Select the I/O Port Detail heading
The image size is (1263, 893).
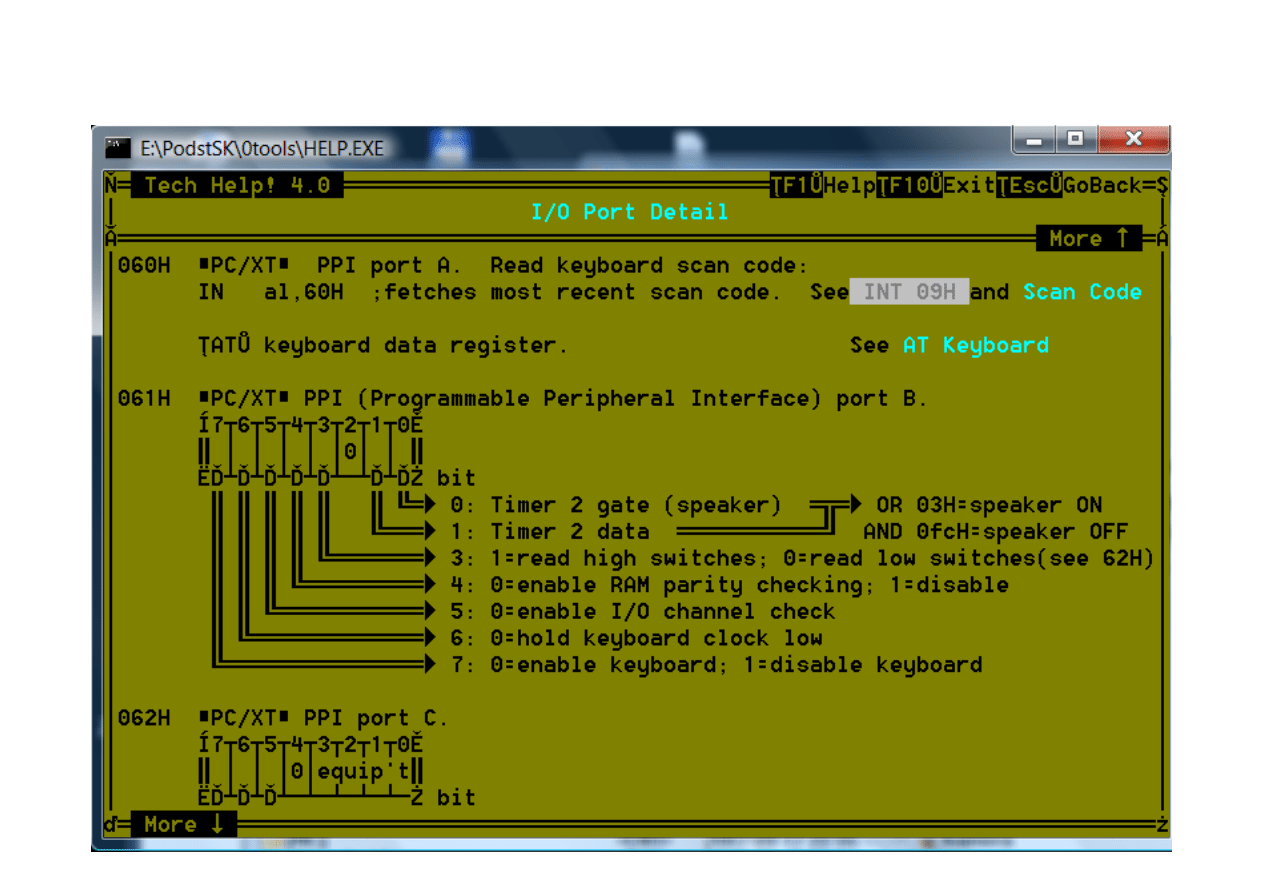pos(629,212)
